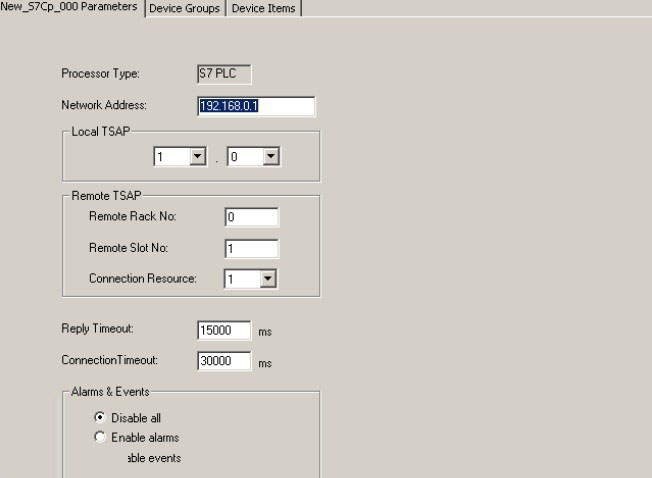Select the Enable alarms radio button
This screenshot has width=652, height=478.
tap(100, 437)
